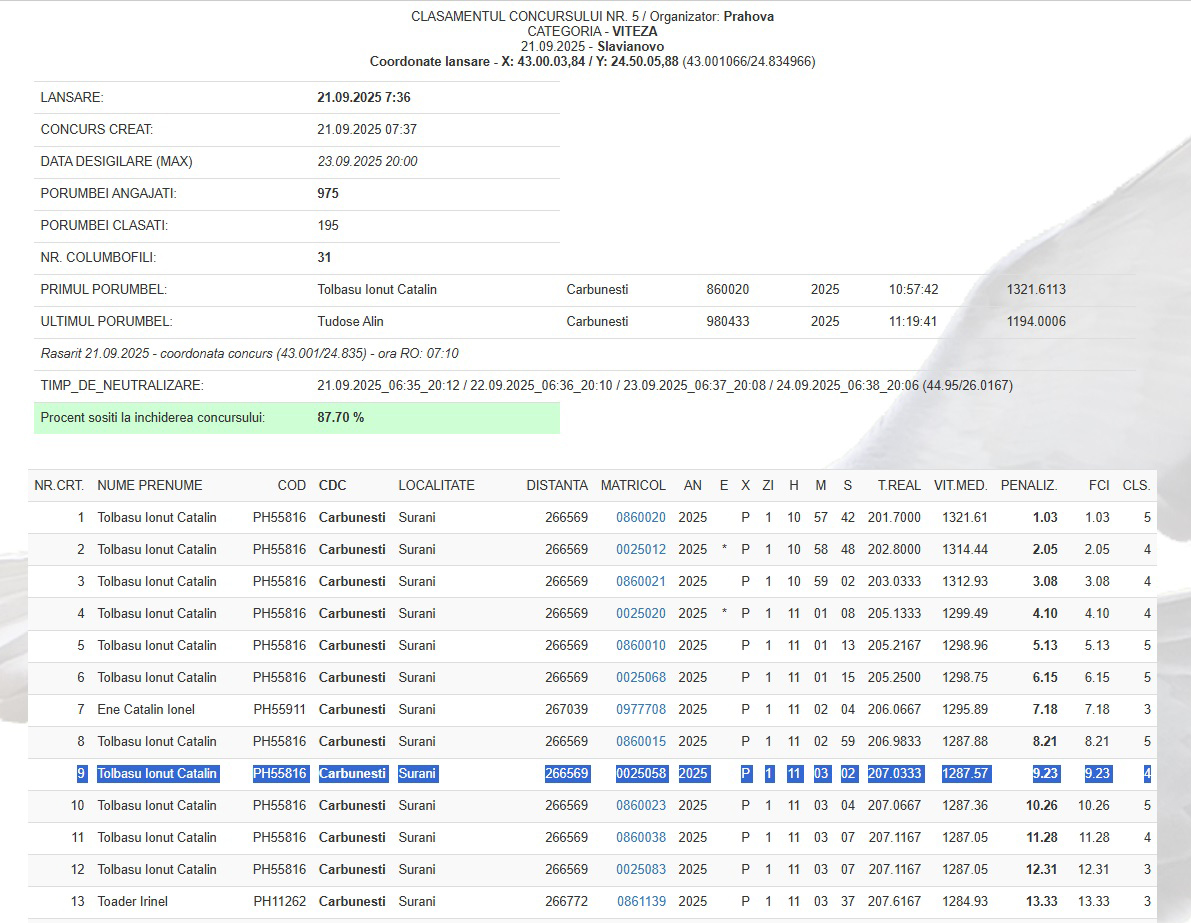Image resolution: width=1191 pixels, height=923 pixels.
Task: Click the green 87.70 % percentage cell
Action: click(340, 418)
